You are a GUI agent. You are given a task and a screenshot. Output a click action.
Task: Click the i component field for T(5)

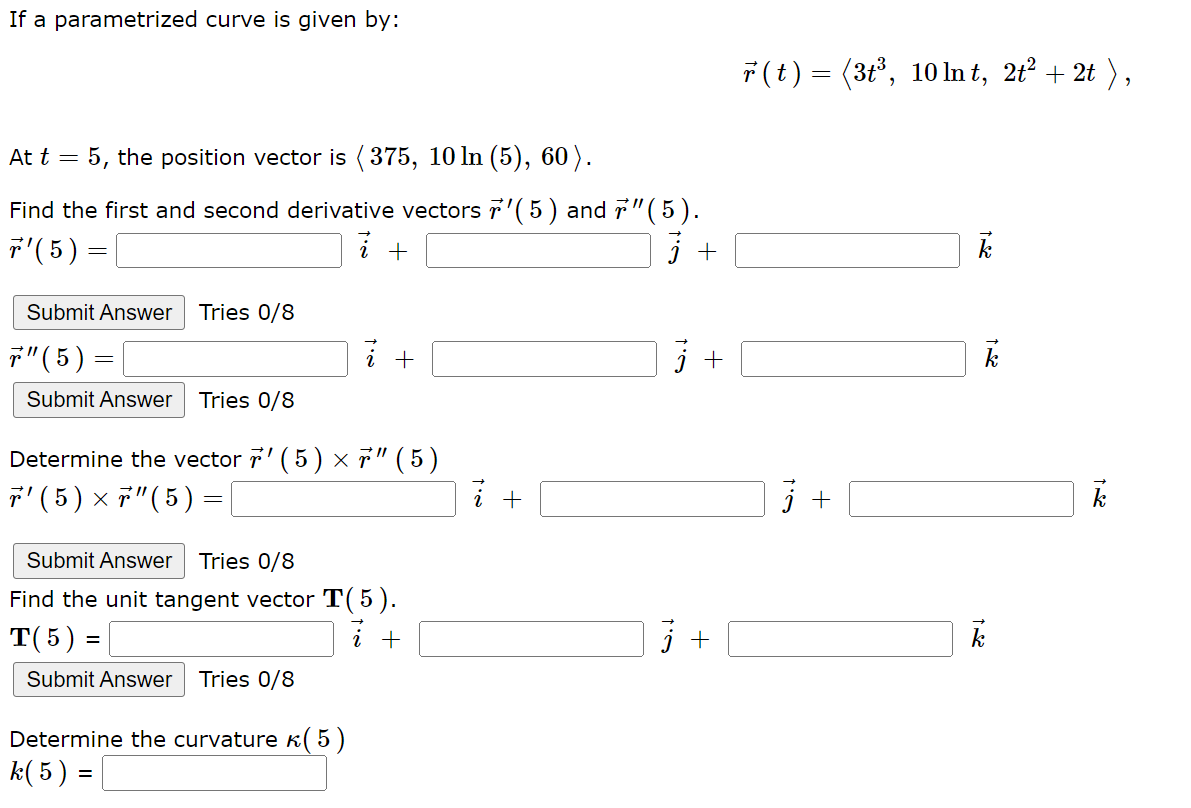tap(221, 638)
